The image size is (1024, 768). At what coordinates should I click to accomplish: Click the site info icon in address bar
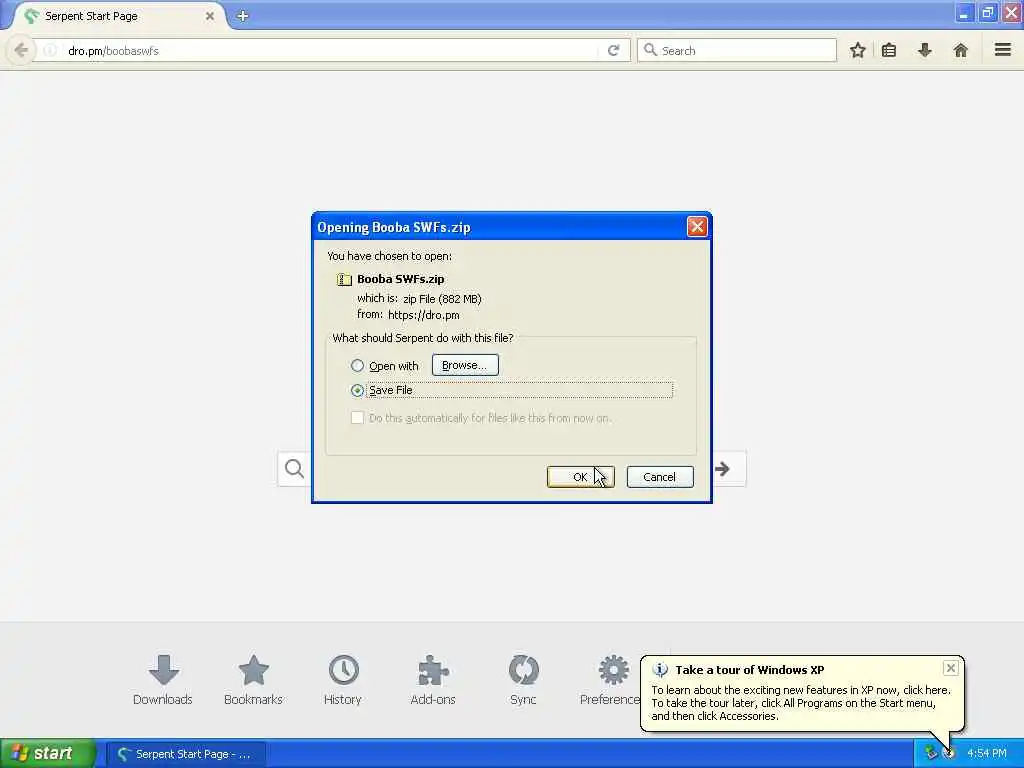pos(50,50)
